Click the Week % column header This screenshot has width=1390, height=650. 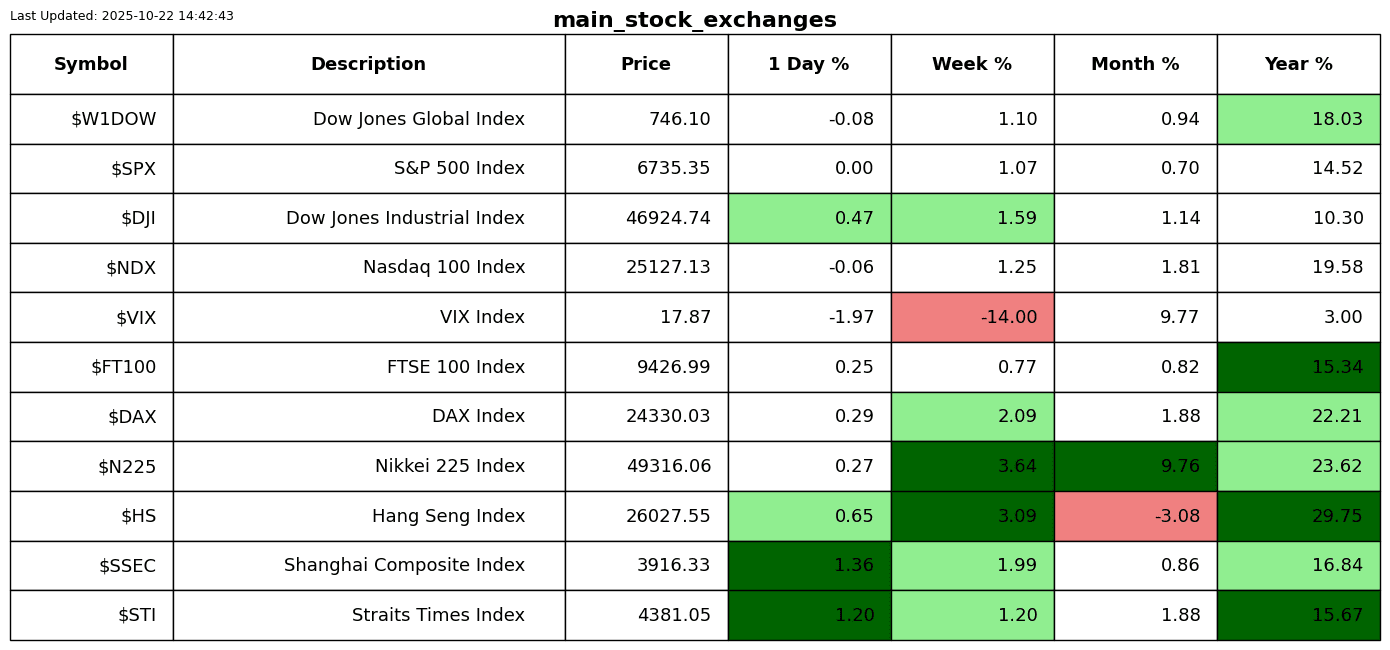tap(972, 64)
